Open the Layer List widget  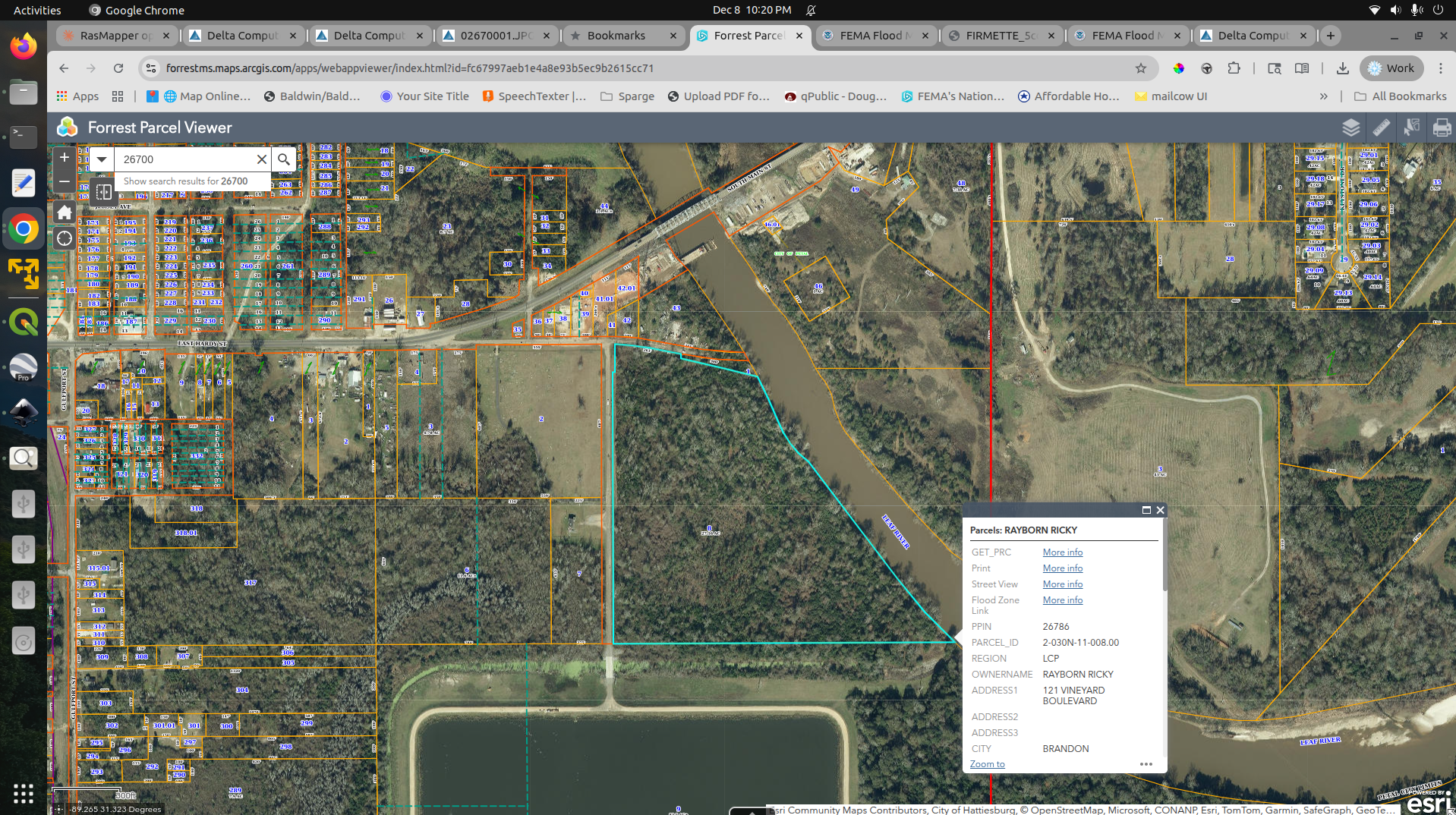tap(1350, 127)
